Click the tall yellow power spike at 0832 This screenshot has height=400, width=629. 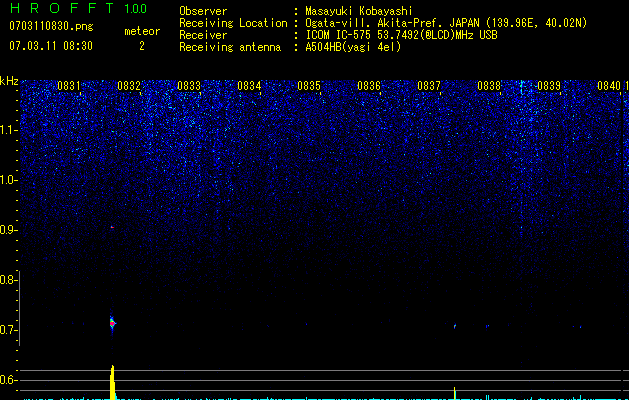point(113,382)
